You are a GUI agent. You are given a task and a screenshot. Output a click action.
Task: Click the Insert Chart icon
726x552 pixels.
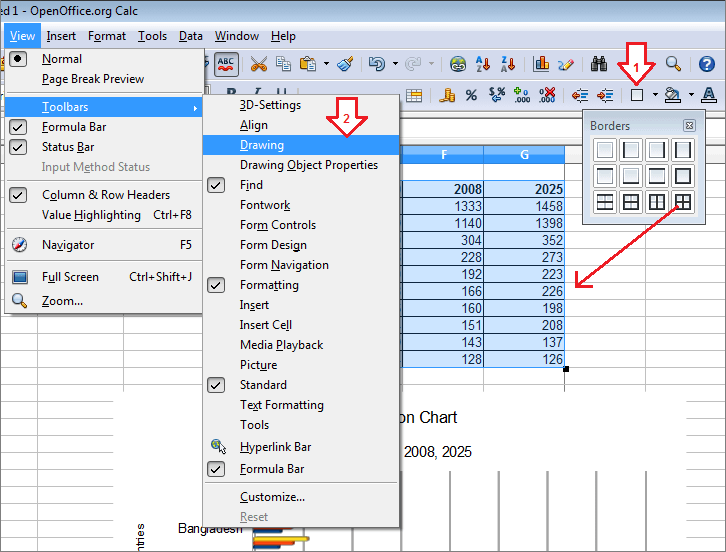pyautogui.click(x=542, y=64)
